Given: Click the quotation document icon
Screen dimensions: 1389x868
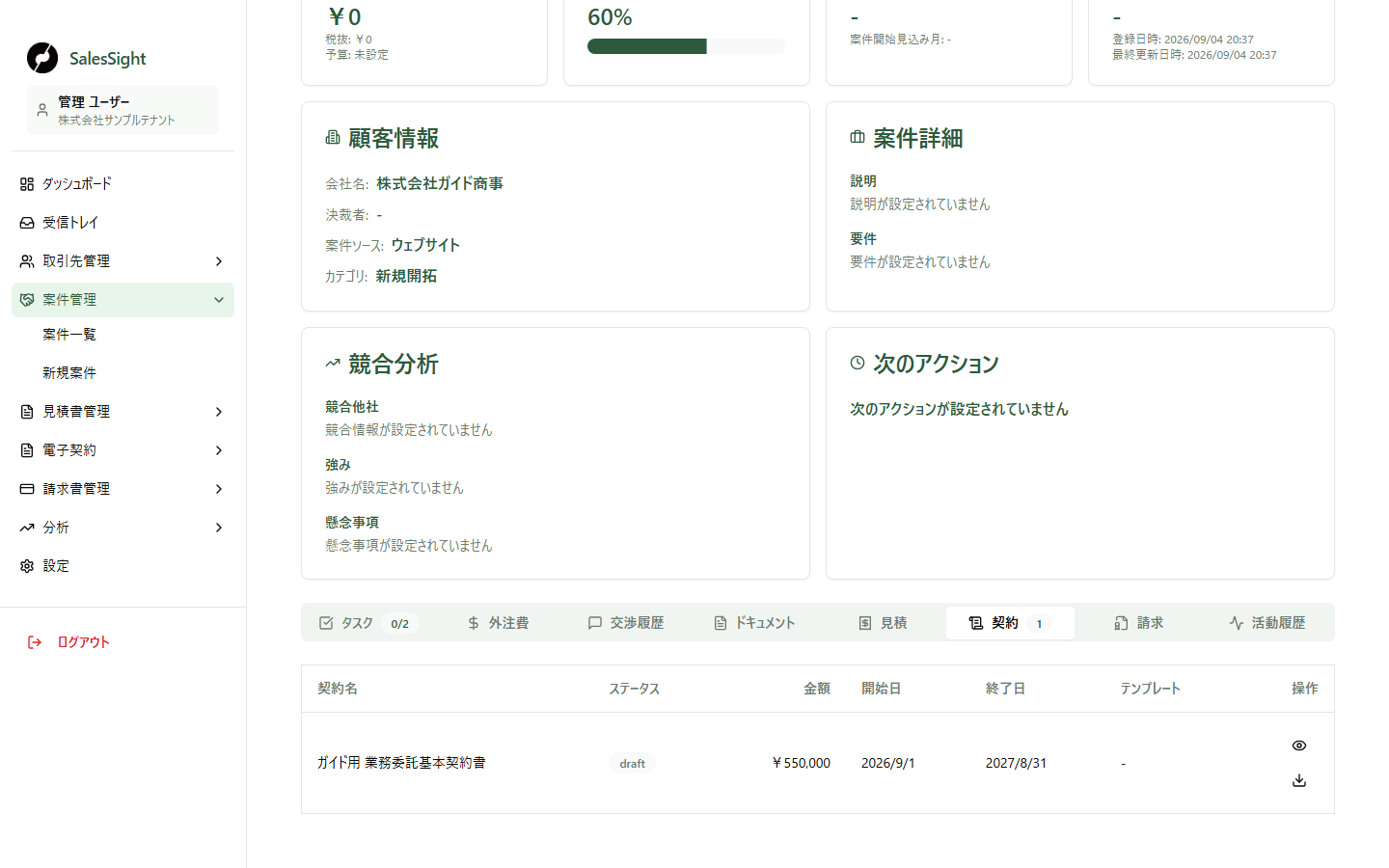Looking at the screenshot, I should pyautogui.click(x=27, y=412).
